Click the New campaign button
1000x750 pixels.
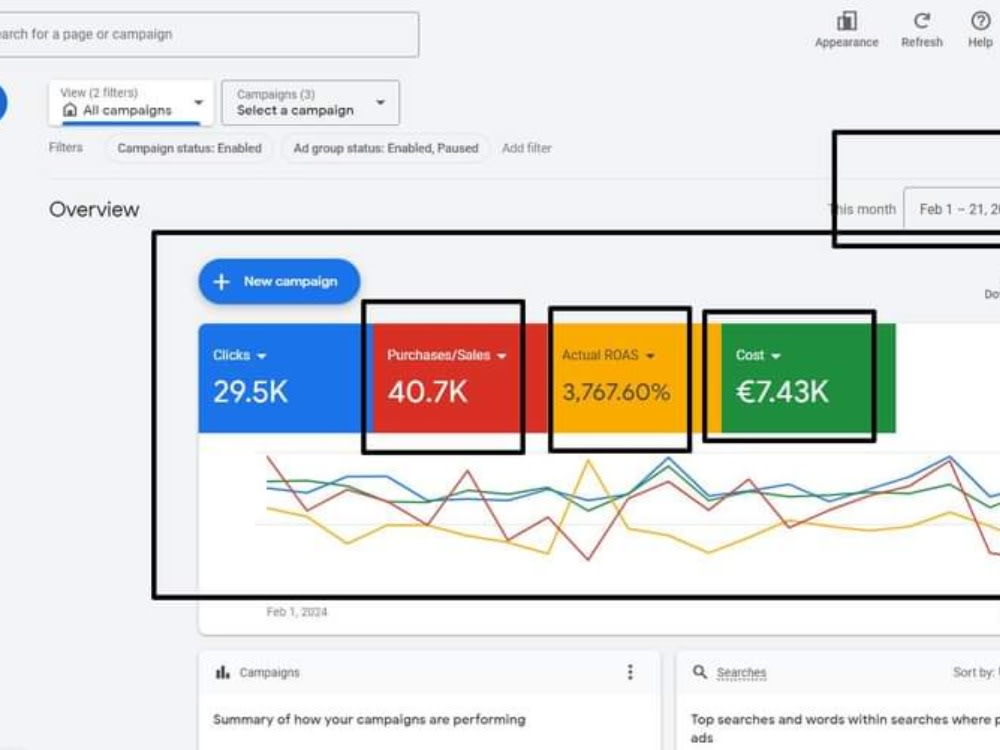[279, 281]
